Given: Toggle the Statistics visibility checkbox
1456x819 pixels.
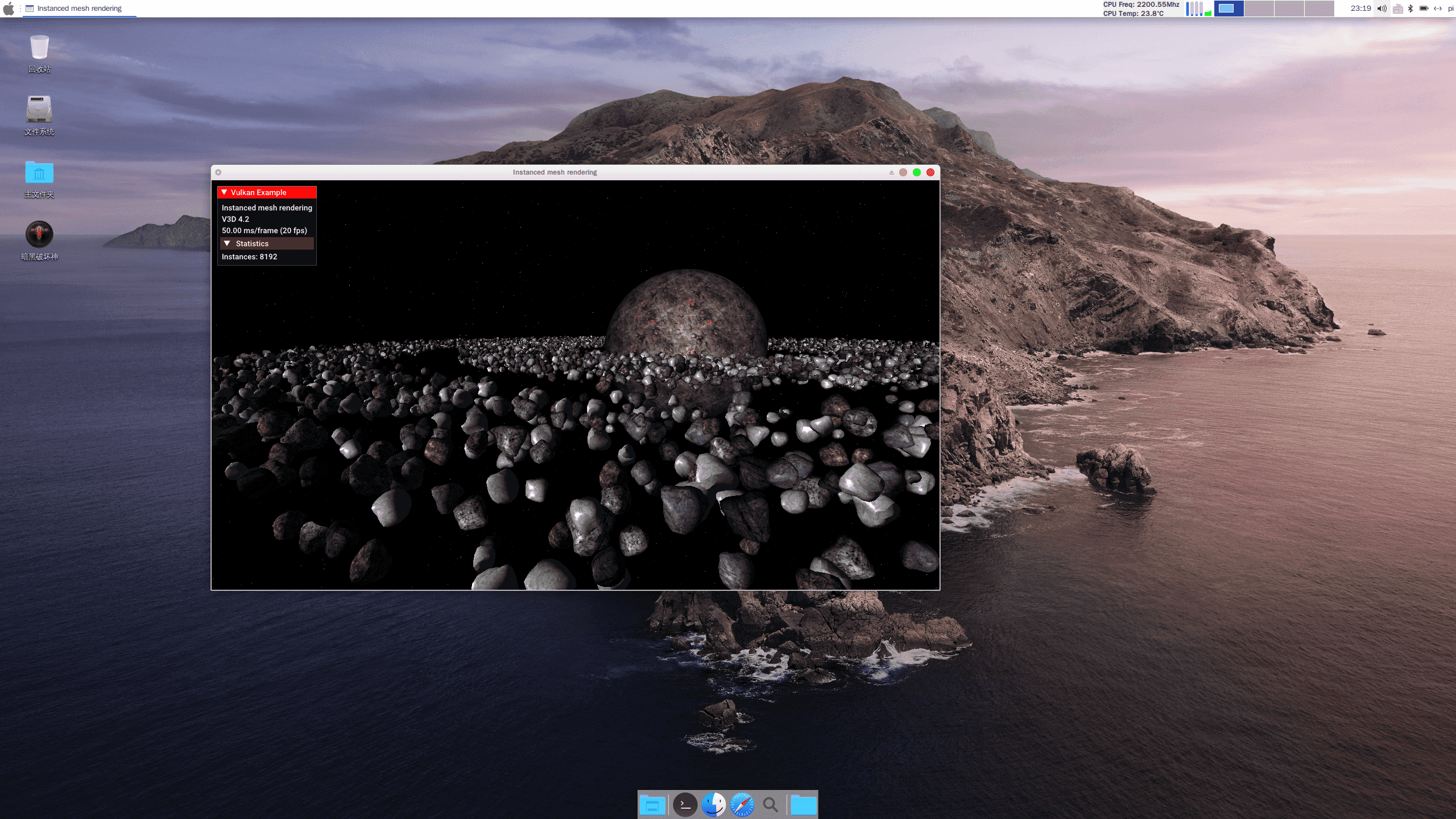Looking at the screenshot, I should 227,243.
